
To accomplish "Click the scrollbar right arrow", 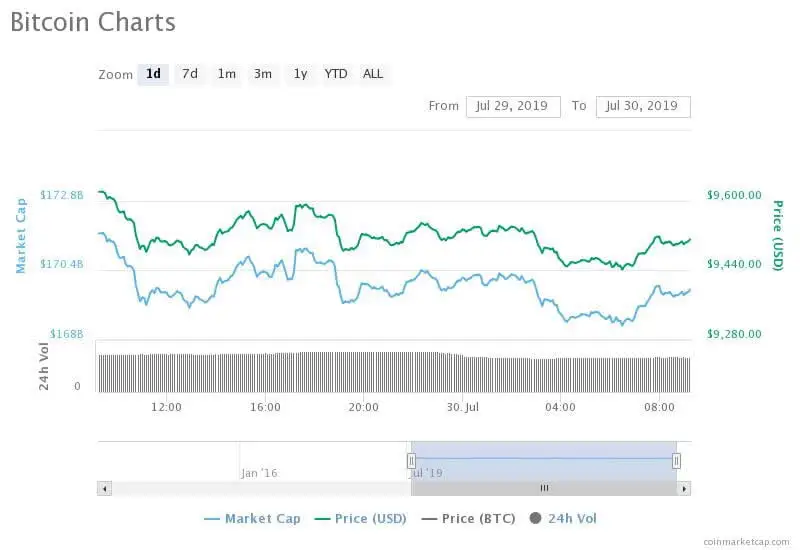I will coord(684,488).
